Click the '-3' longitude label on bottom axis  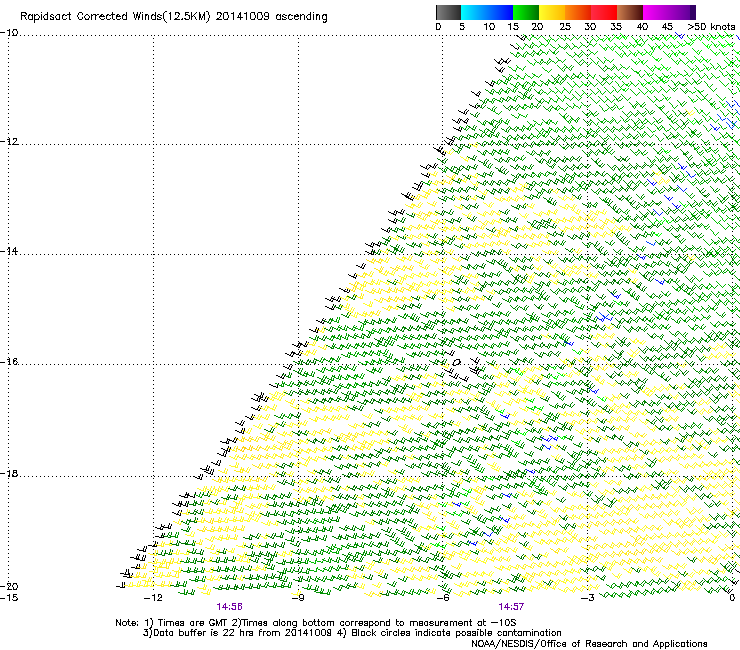pyautogui.click(x=588, y=598)
